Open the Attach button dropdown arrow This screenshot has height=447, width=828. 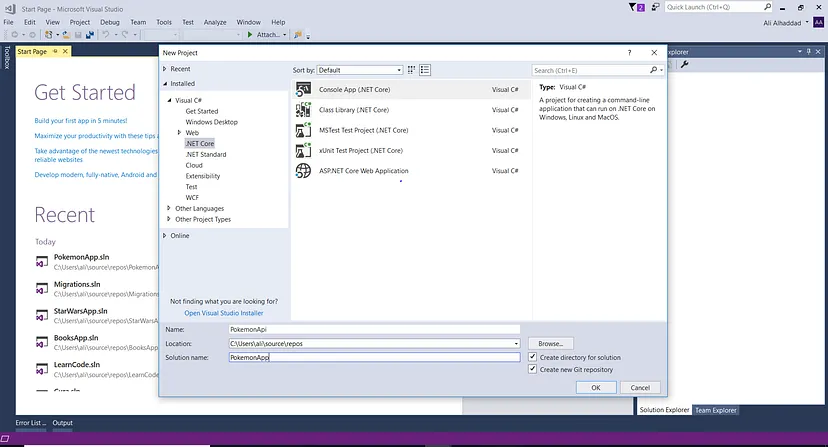pos(285,35)
